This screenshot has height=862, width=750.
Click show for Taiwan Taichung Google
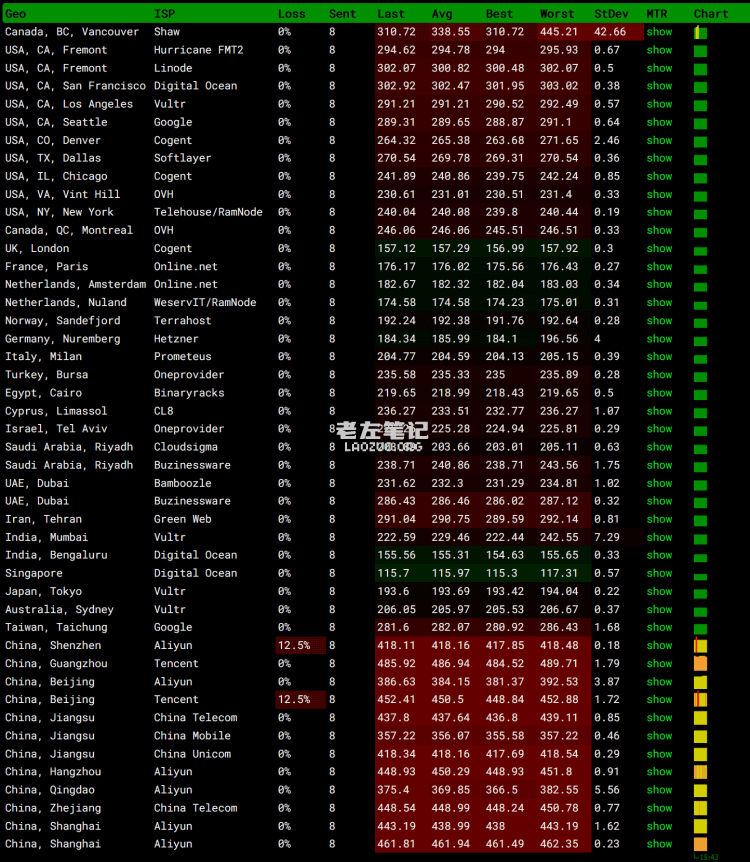659,627
